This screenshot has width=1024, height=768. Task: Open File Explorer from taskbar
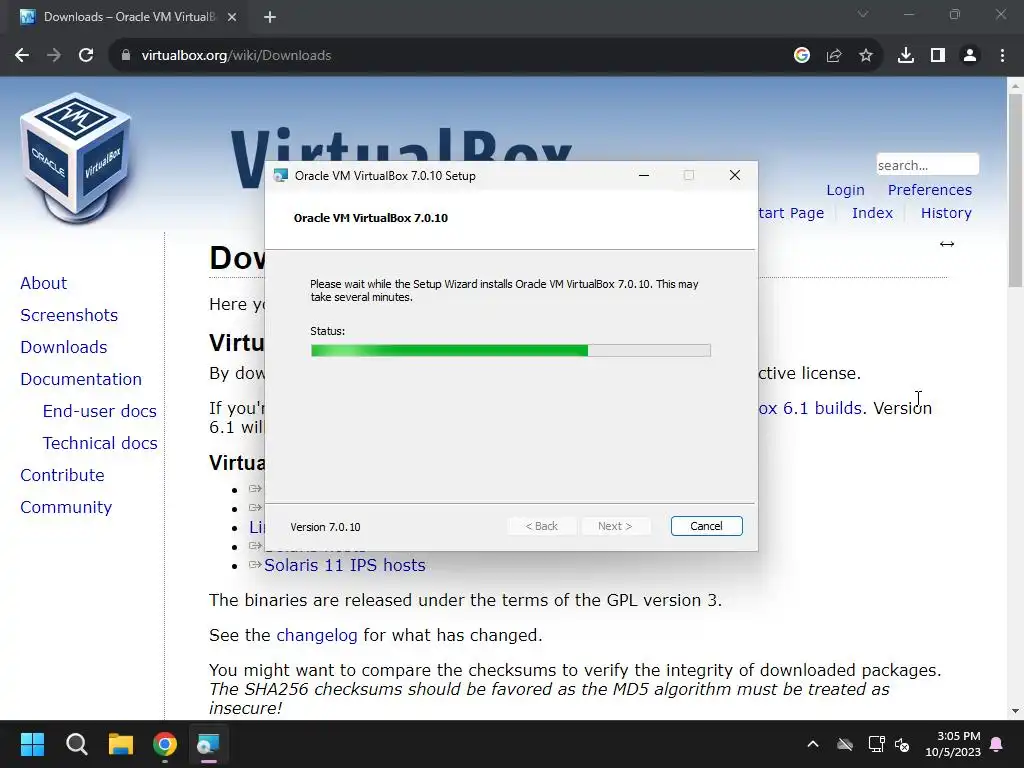(x=121, y=744)
